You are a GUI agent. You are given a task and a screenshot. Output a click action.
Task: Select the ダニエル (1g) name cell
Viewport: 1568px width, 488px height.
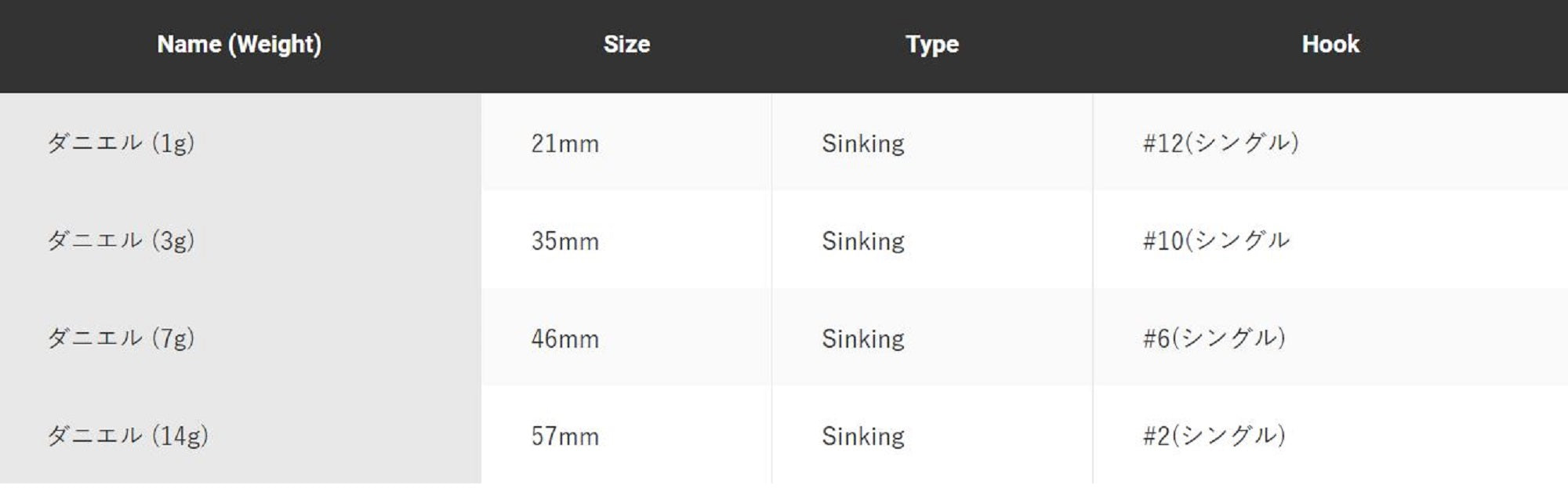click(121, 143)
